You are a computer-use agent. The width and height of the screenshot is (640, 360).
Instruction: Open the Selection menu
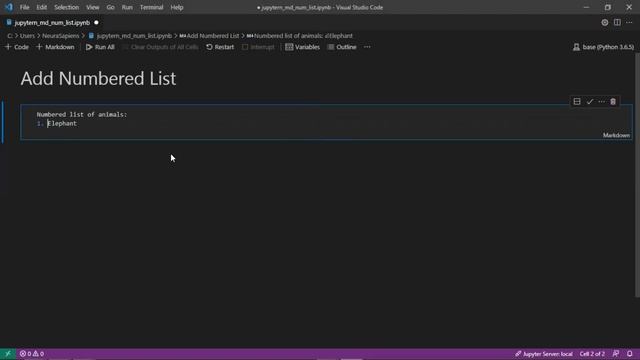[x=67, y=7]
